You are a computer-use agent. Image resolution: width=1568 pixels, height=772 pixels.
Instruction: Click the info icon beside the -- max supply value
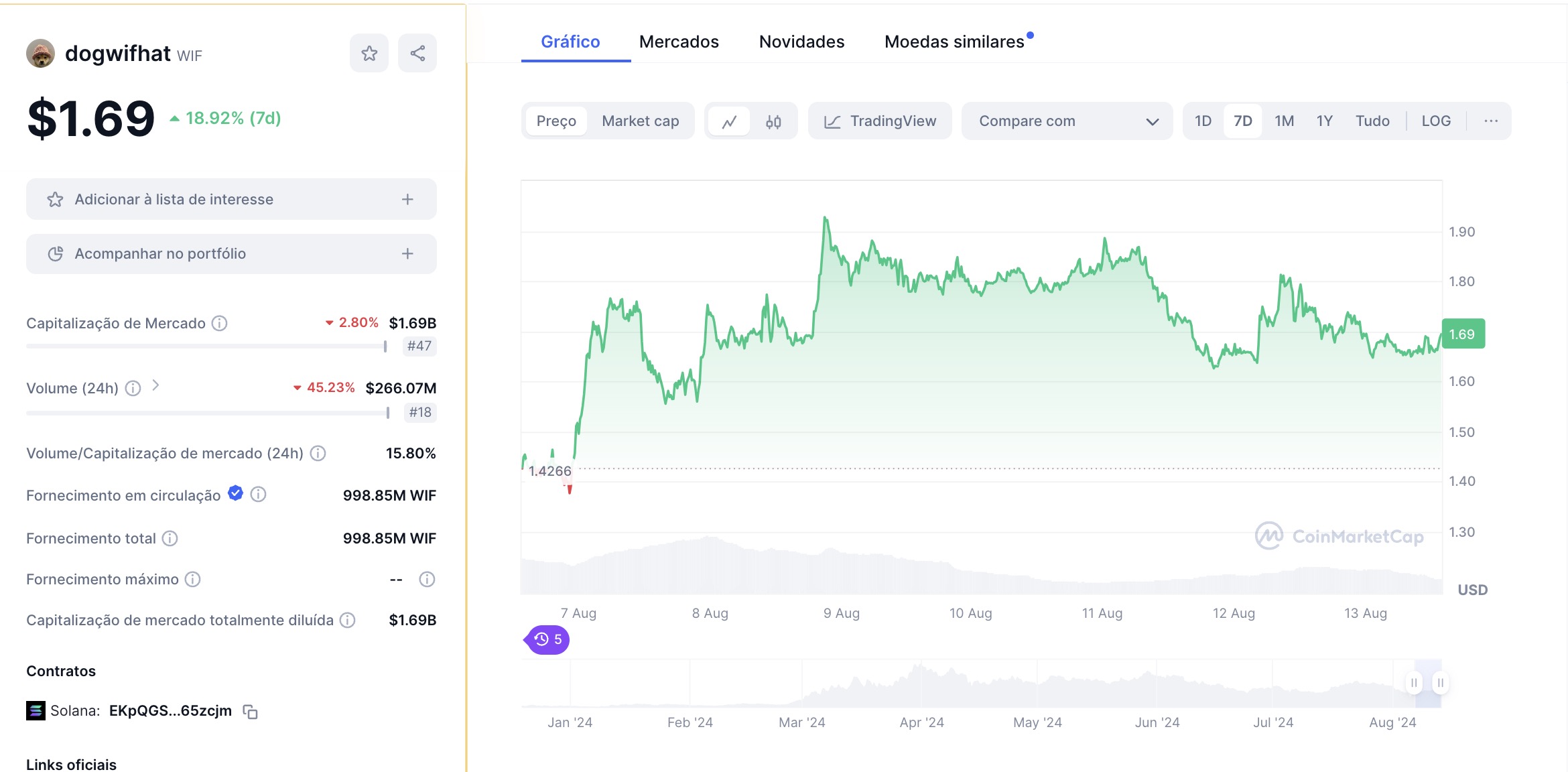tap(427, 579)
